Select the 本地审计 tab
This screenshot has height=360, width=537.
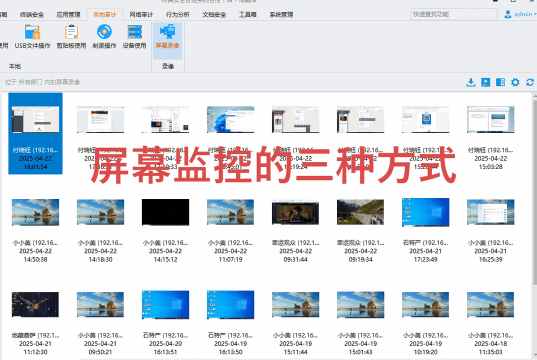click(104, 14)
